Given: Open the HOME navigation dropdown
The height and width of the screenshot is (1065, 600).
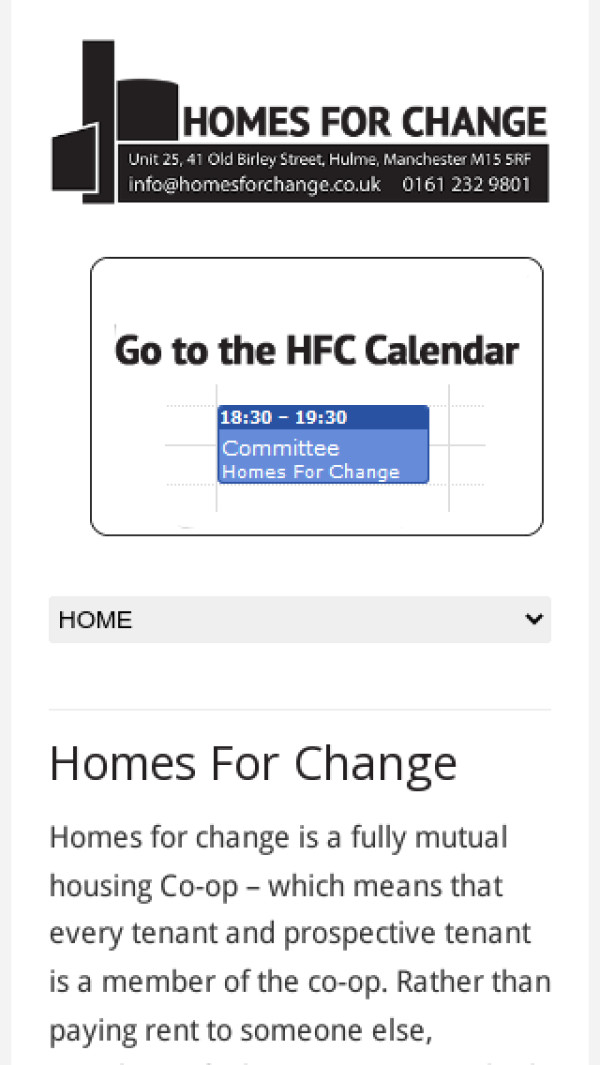Looking at the screenshot, I should tap(300, 620).
